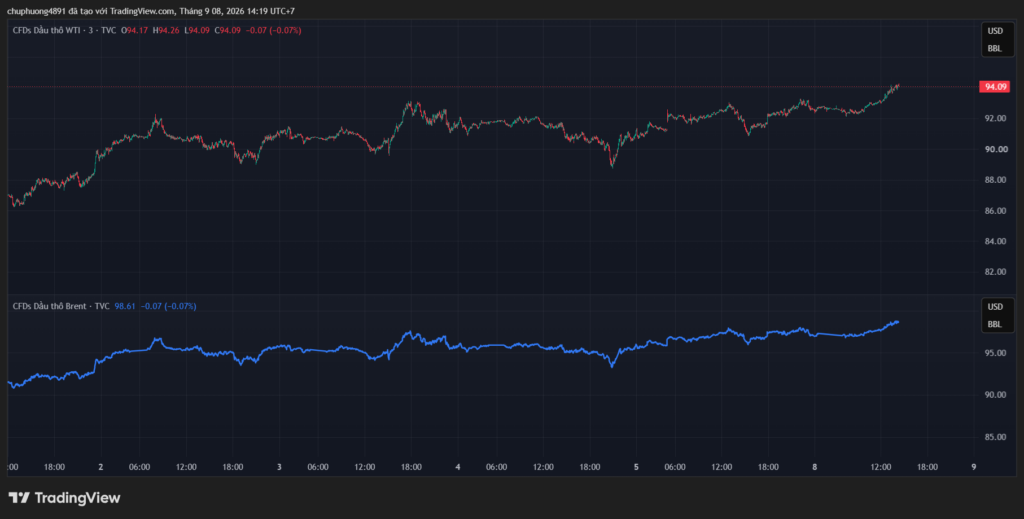Open the USD BBL unit box on Brent pane
1024x519 pixels.
pos(997,315)
